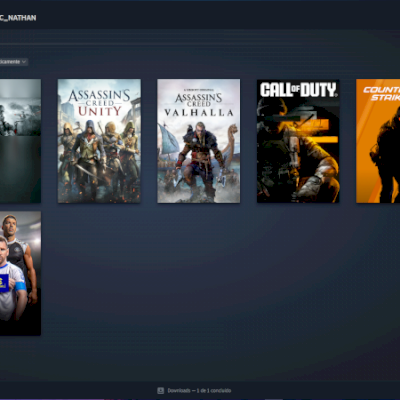Open 'Downloads – 1 de 1 concluído' status
400x400 pixels.
click(199, 390)
